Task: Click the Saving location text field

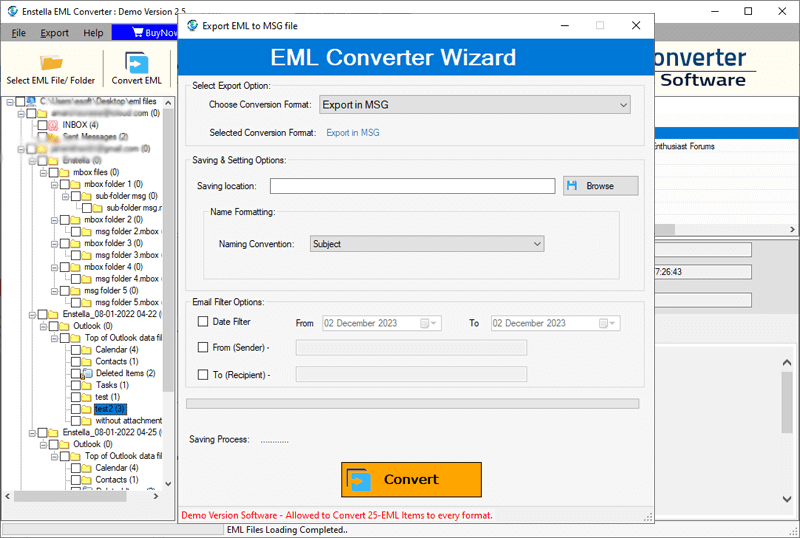Action: point(412,186)
